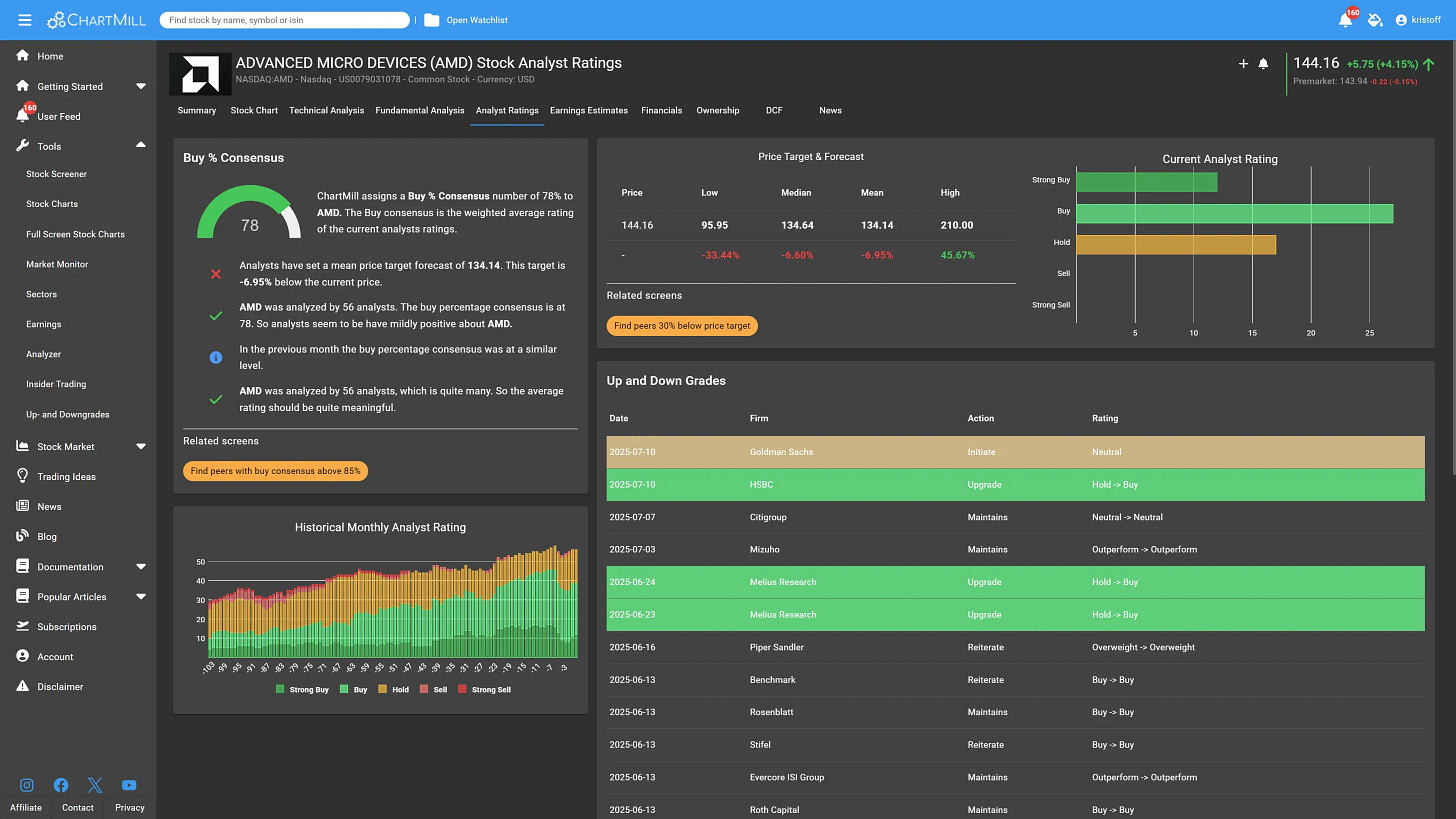The image size is (1456, 819).
Task: Click the AMD company logo
Action: point(200,74)
